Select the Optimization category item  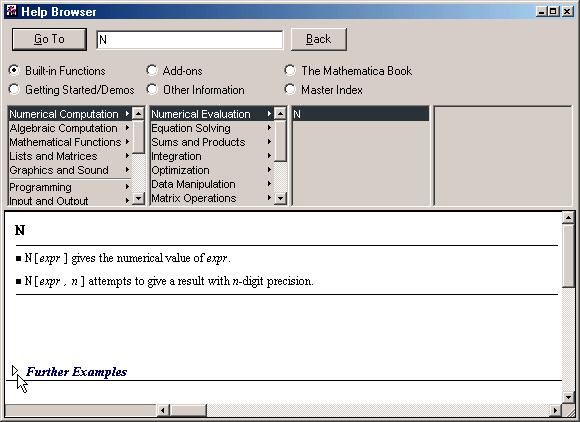[212, 170]
